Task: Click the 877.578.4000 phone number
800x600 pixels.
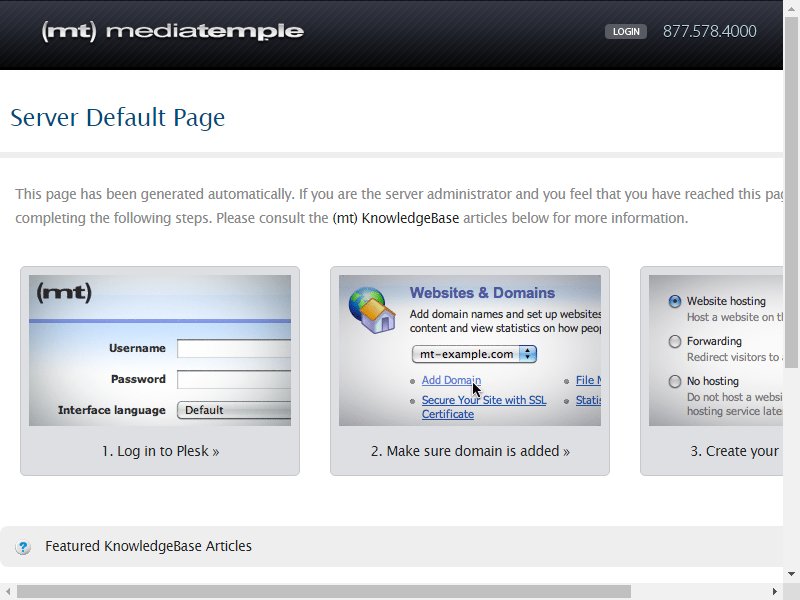Action: point(709,32)
